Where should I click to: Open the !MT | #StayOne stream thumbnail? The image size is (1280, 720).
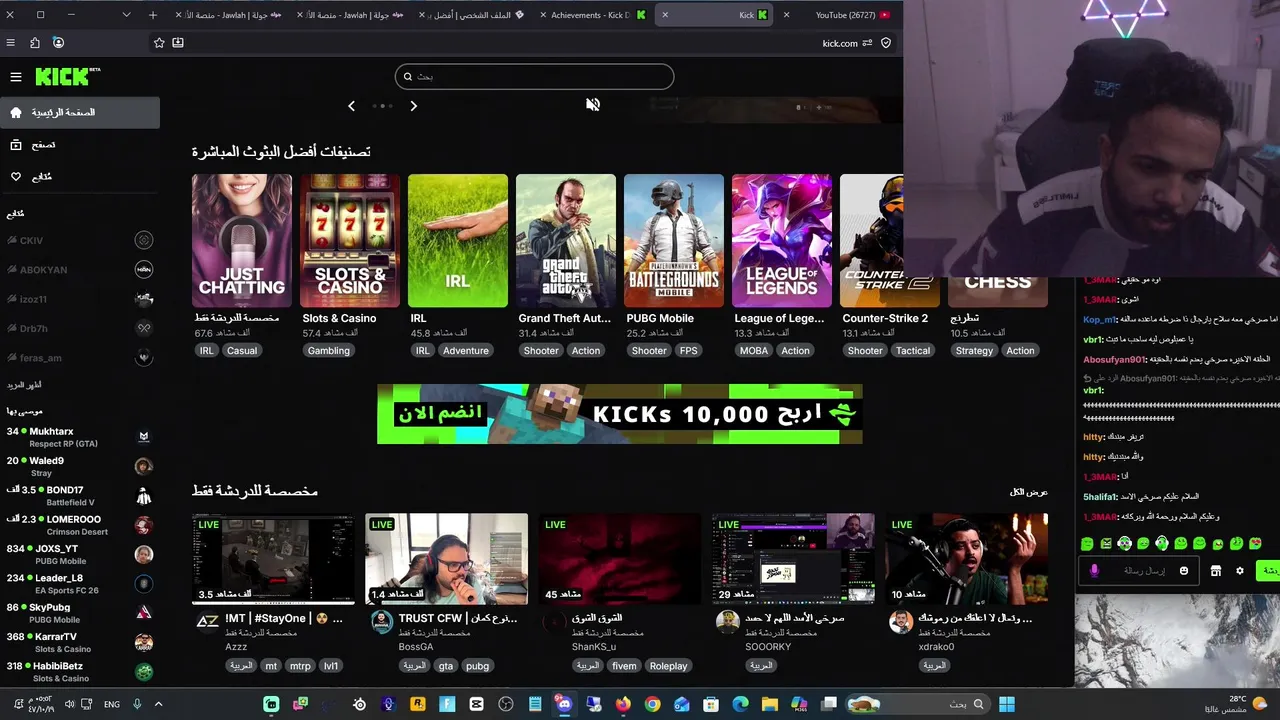(x=273, y=559)
